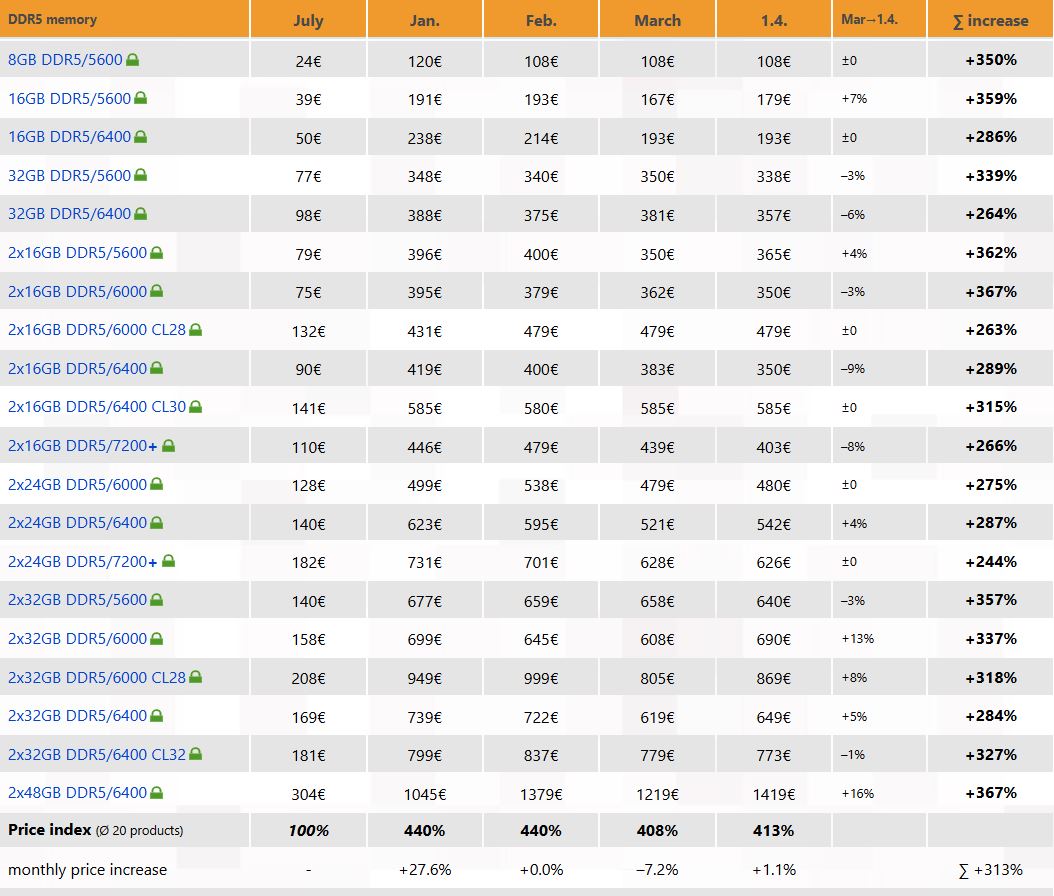Click the DDR5 memory header cell
Screen dimensions: 1054x896
coord(51,20)
